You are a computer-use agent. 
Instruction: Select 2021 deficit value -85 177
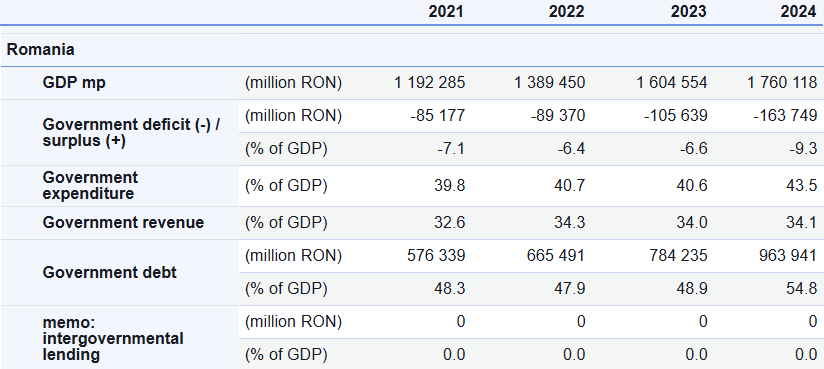(438, 115)
